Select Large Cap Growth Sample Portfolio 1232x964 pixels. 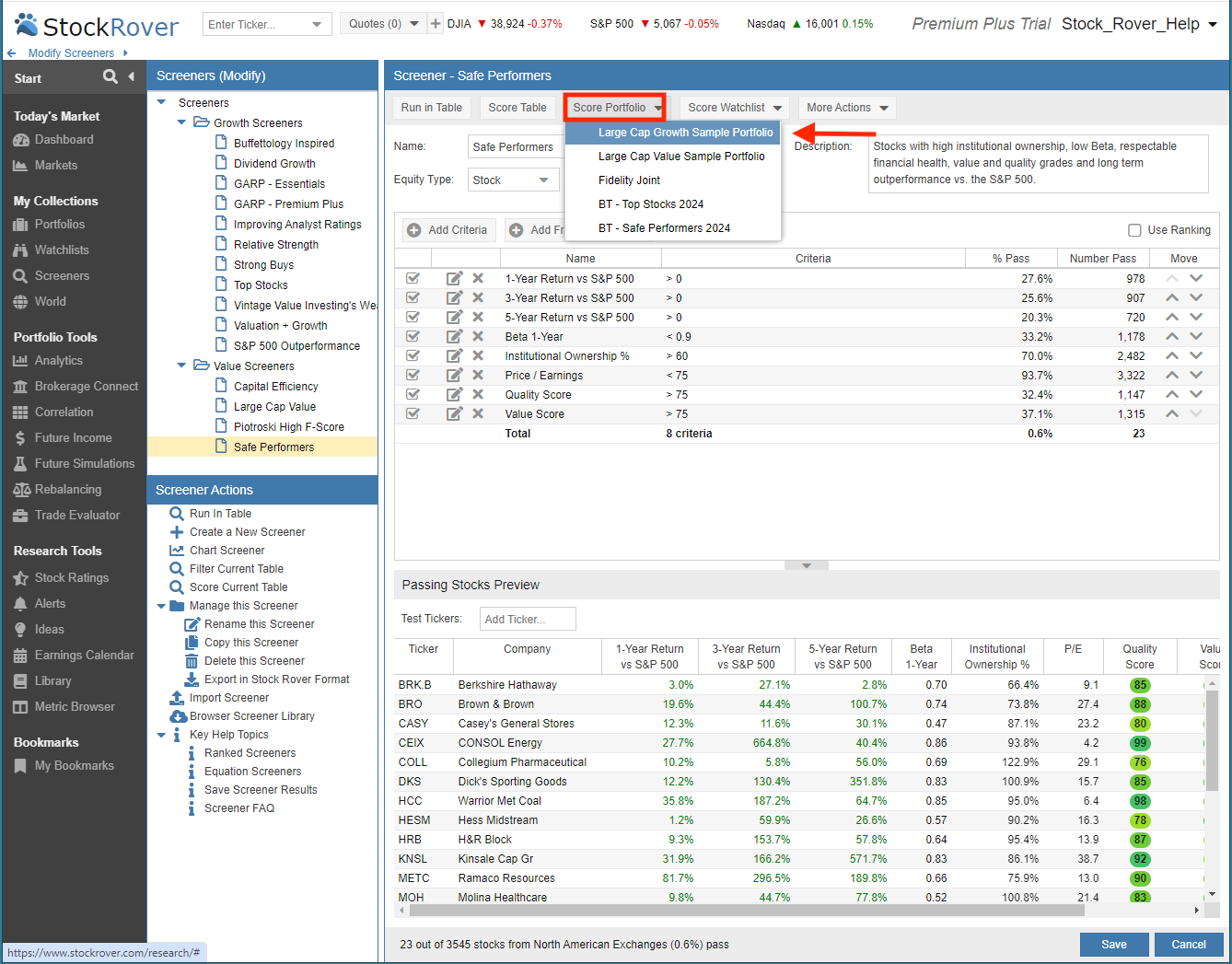(673, 133)
